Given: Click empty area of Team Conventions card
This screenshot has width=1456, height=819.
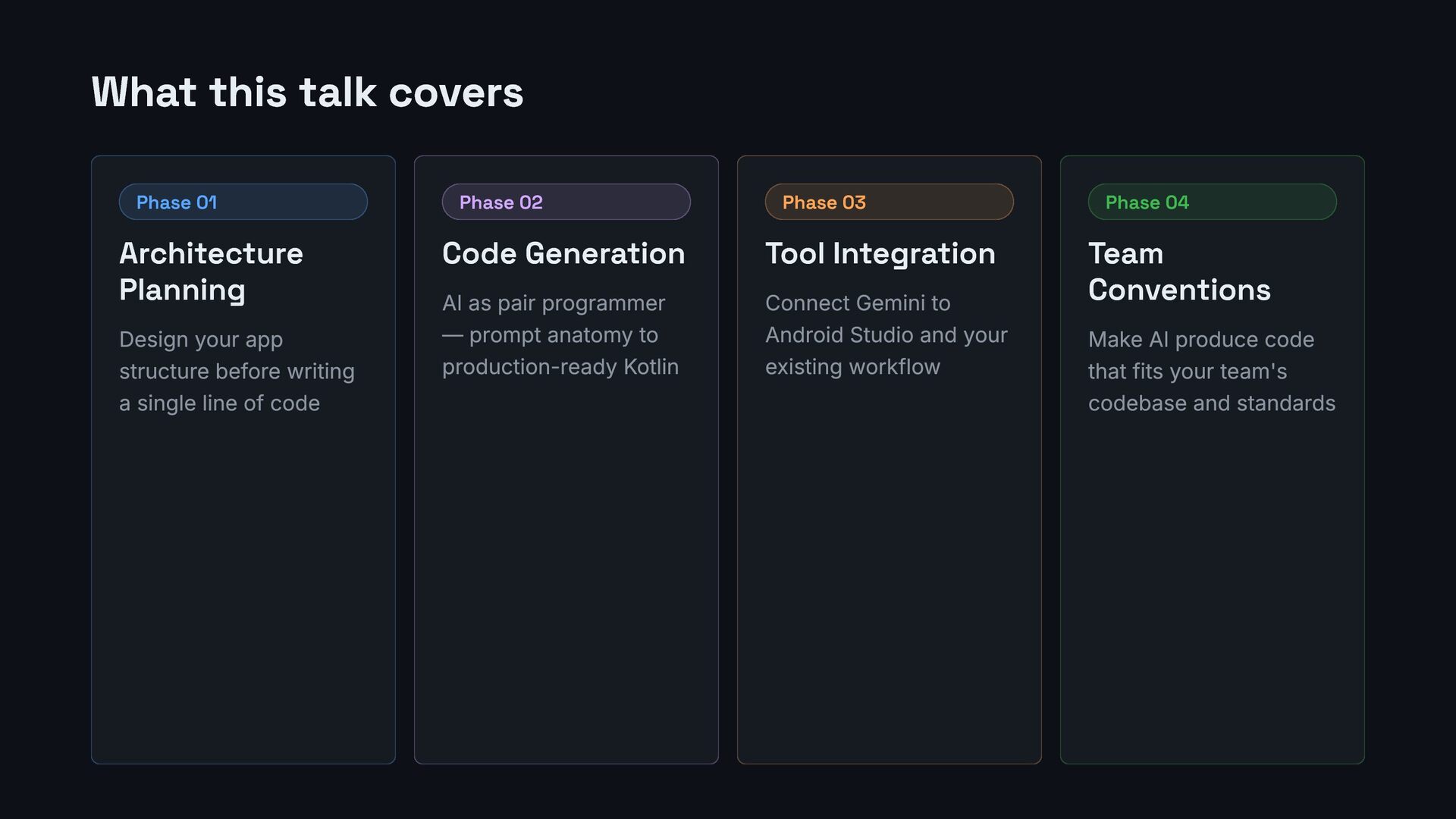Looking at the screenshot, I should [x=1213, y=591].
